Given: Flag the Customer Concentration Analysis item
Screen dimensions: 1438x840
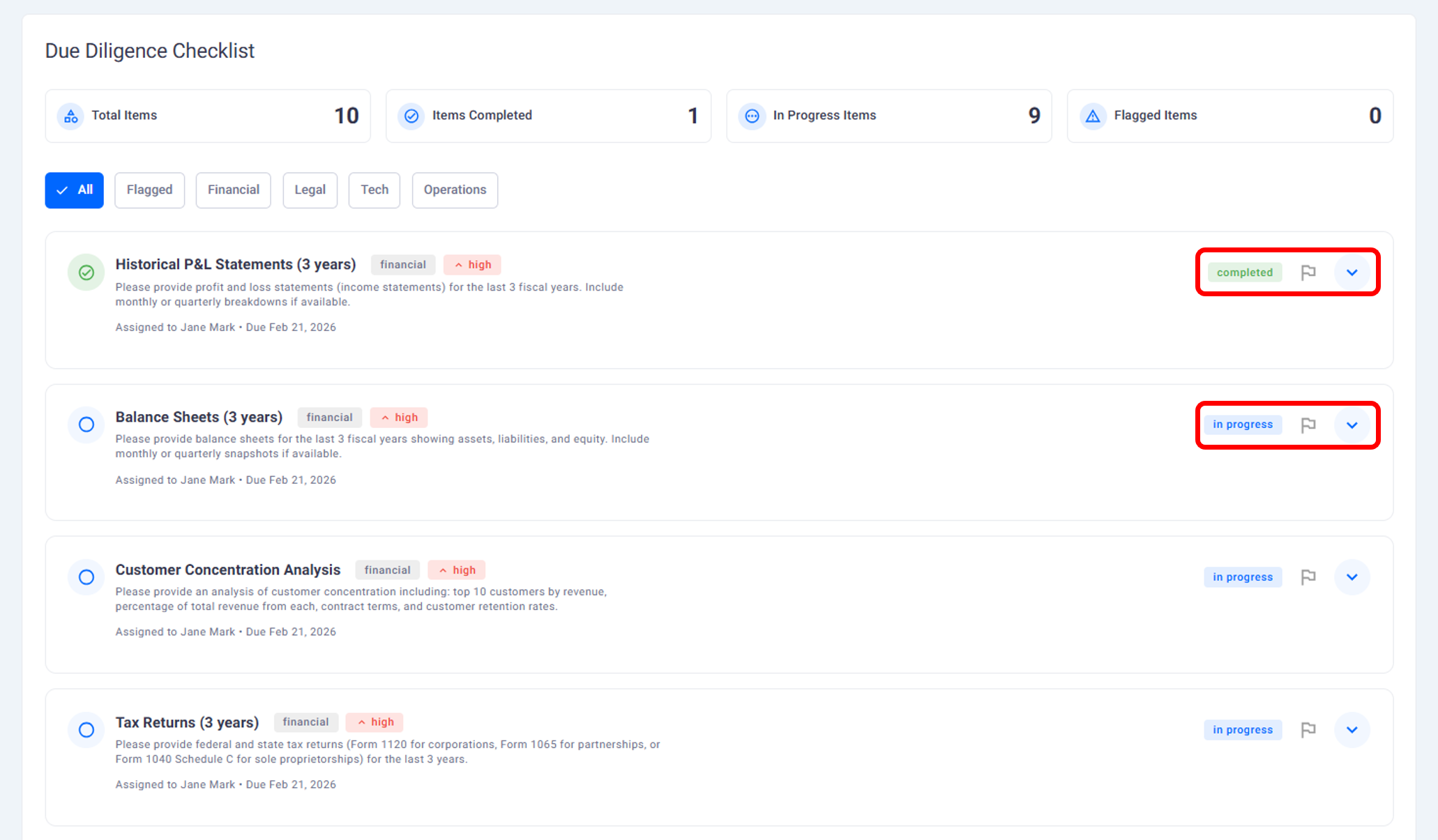Looking at the screenshot, I should click(x=1308, y=577).
